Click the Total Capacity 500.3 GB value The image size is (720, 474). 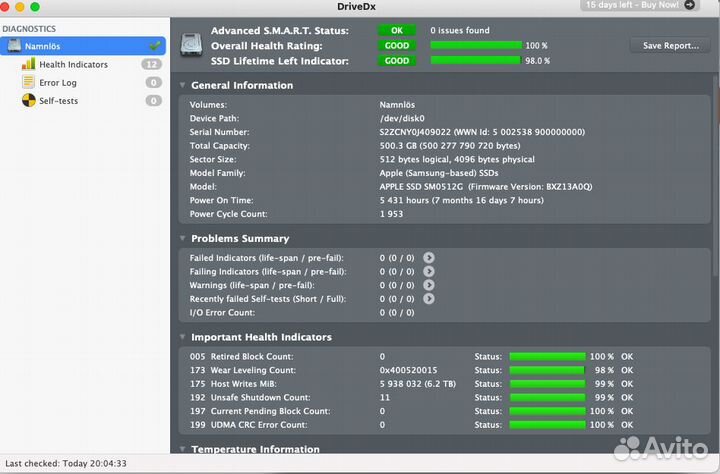[x=450, y=146]
